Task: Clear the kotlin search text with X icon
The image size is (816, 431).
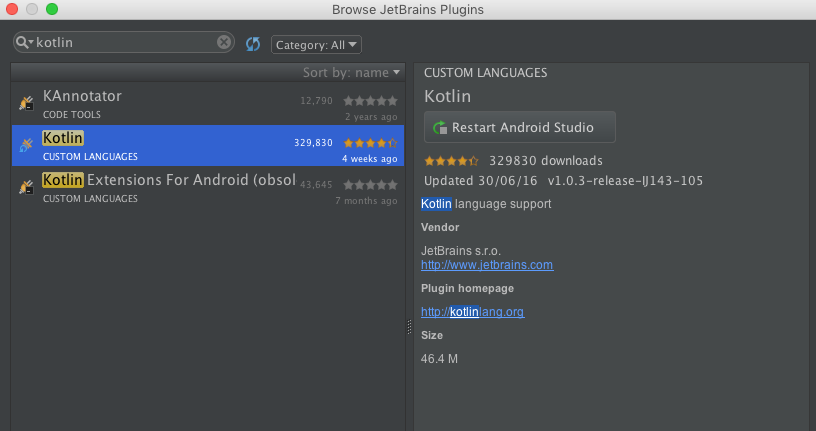Action: pos(224,42)
